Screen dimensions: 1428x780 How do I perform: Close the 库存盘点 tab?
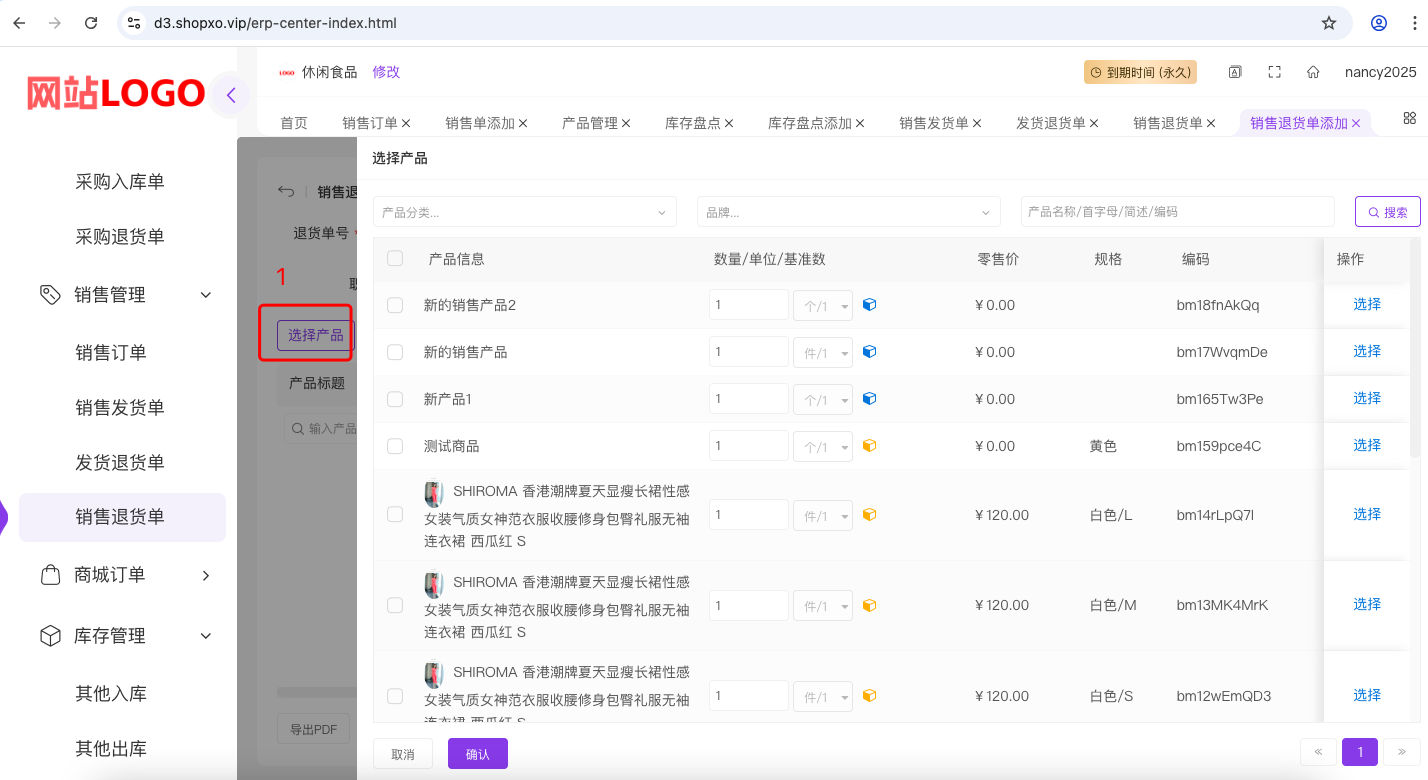(729, 123)
